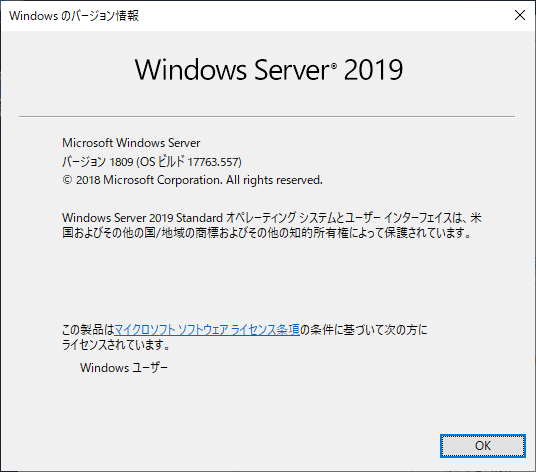This screenshot has width=536, height=472.
Task: Click the 'ライセンスされています。' line
Action: tap(116, 345)
